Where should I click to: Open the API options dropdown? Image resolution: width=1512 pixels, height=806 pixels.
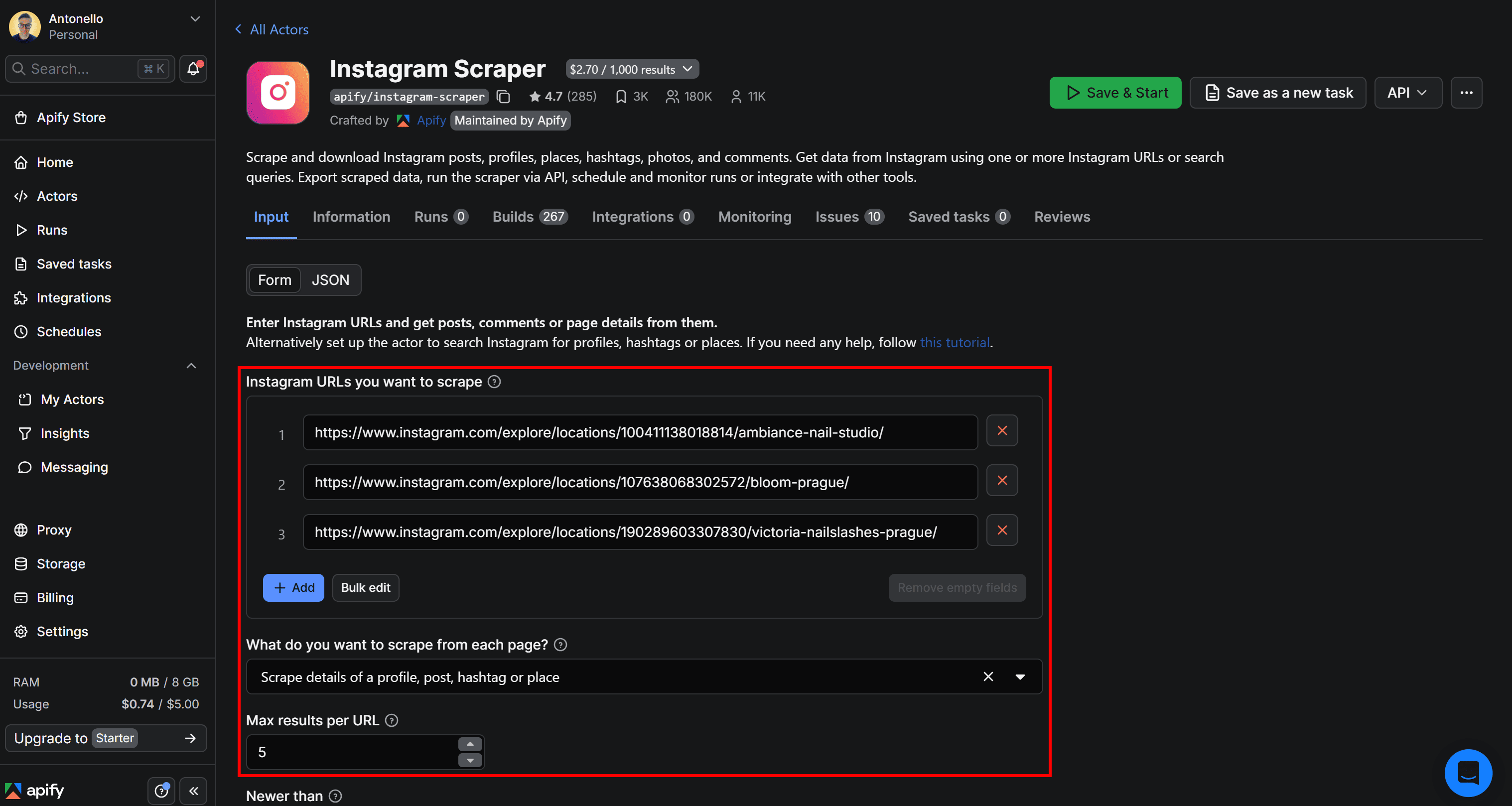click(x=1407, y=92)
